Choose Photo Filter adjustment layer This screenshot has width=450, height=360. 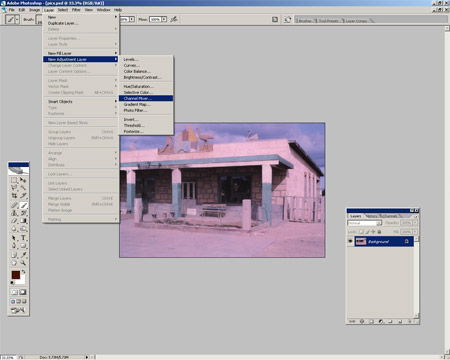pyautogui.click(x=146, y=110)
